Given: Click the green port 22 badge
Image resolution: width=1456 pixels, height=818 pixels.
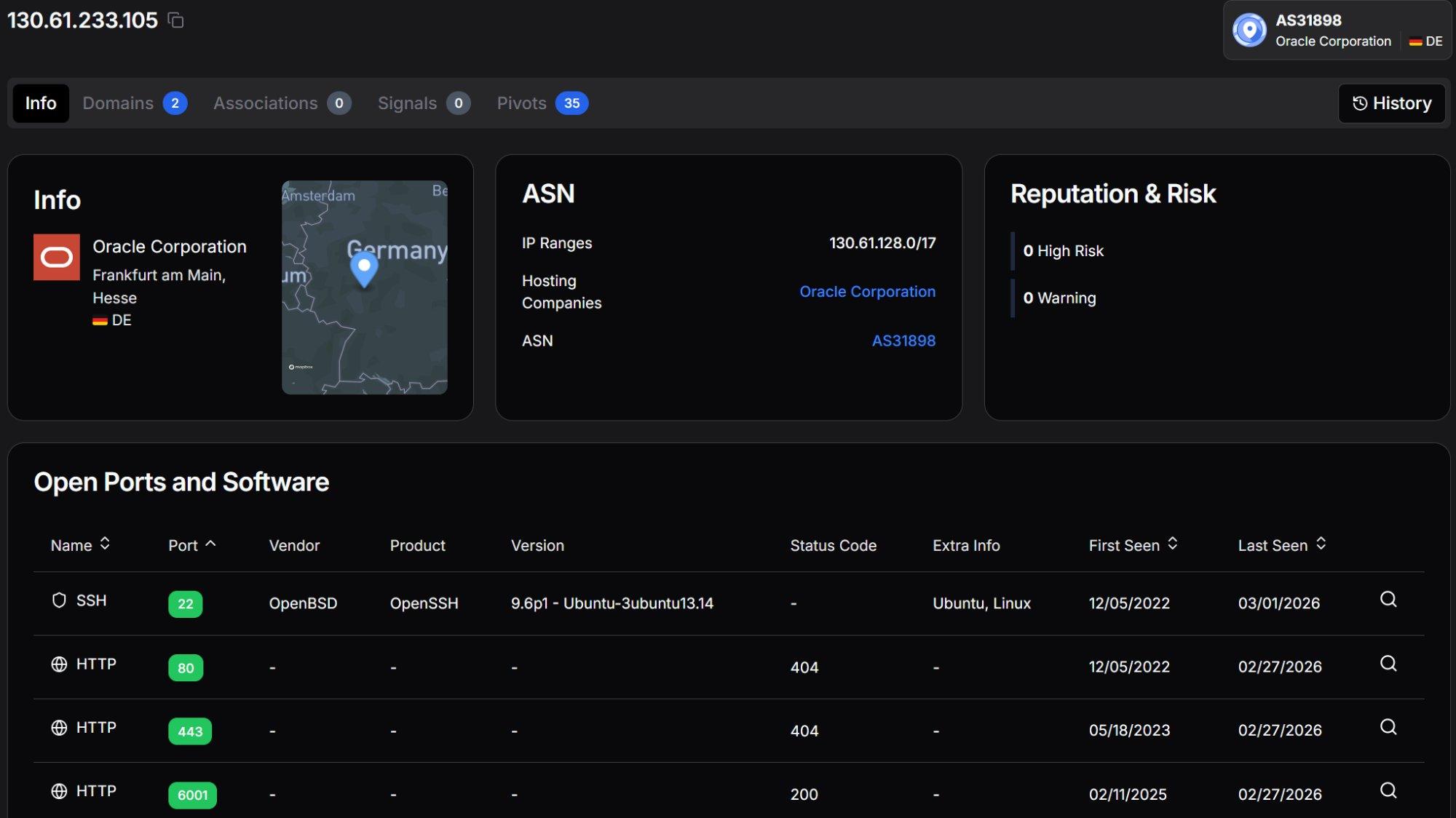Looking at the screenshot, I should tap(185, 604).
